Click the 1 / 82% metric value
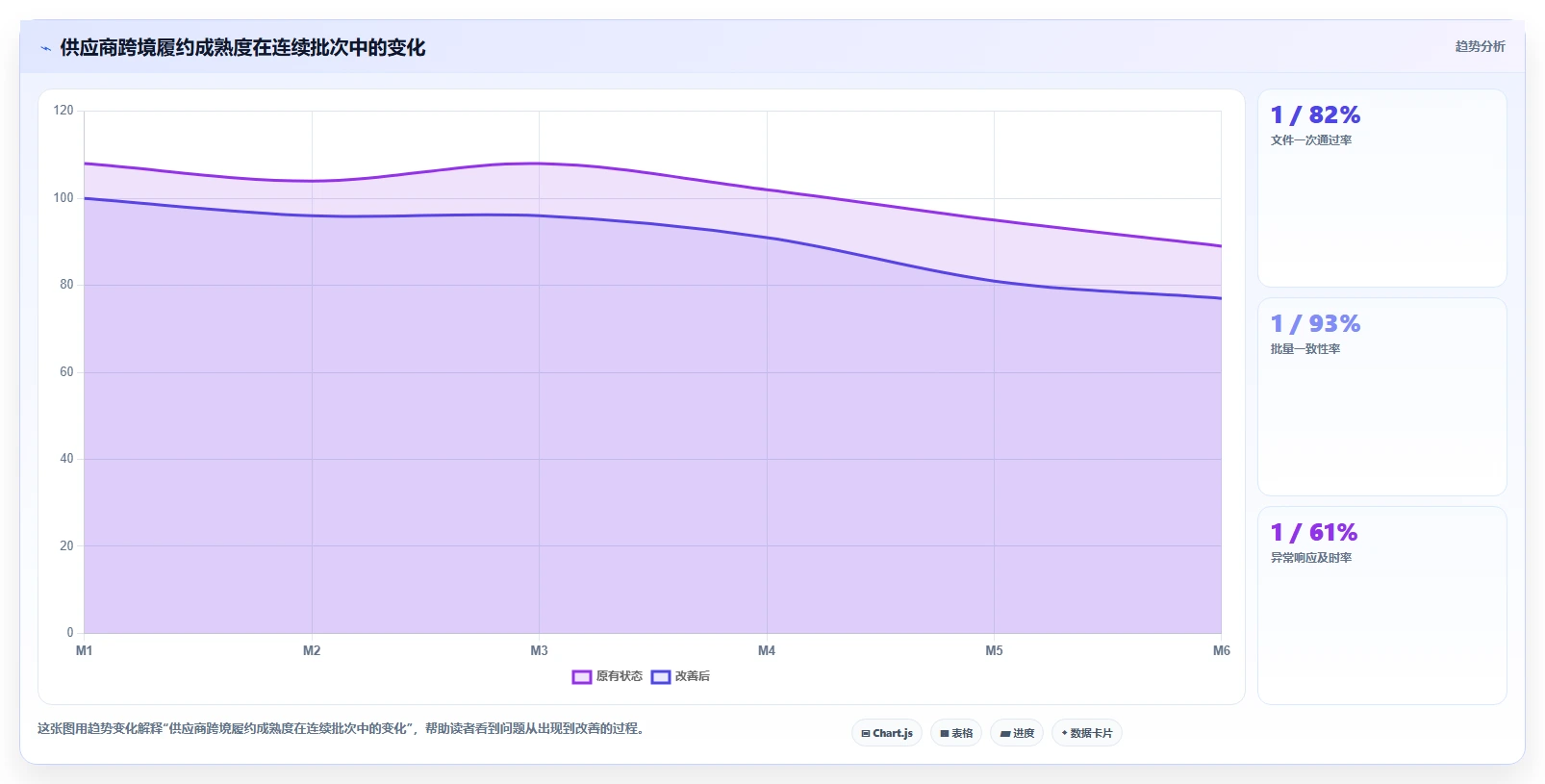 point(1315,115)
